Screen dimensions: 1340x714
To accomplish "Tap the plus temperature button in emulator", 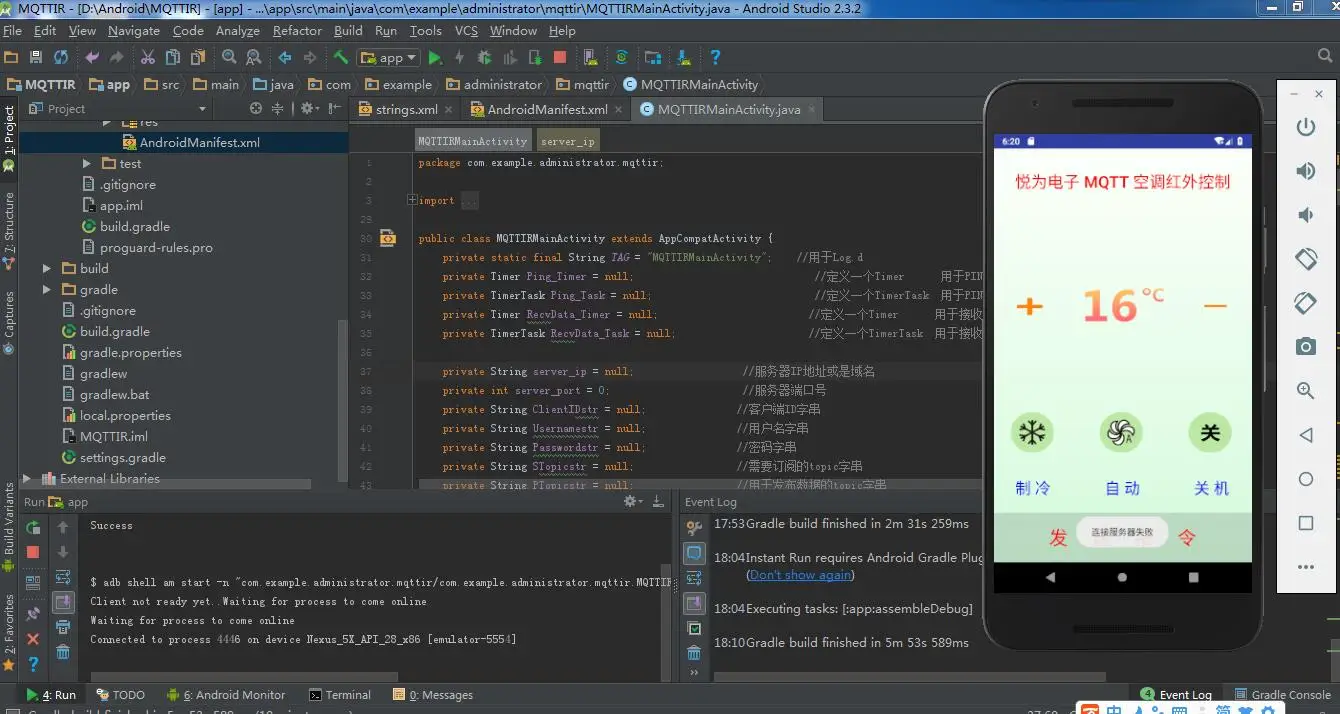I will [1029, 306].
